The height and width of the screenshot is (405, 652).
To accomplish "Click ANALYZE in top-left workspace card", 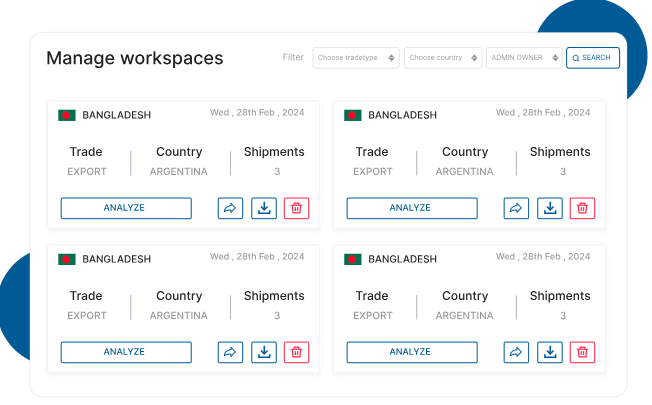I will click(126, 208).
